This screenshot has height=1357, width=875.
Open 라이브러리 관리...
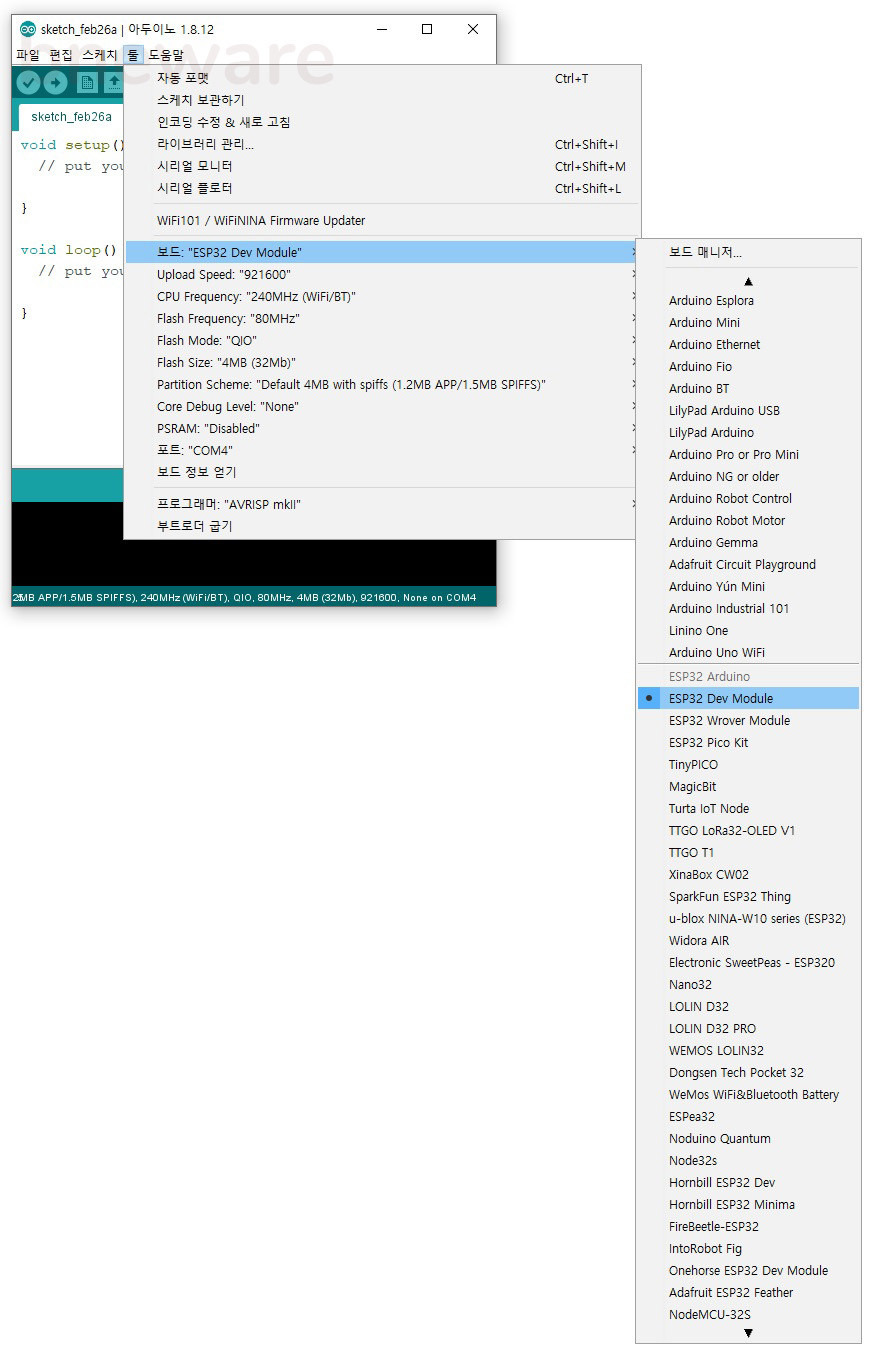(382, 144)
